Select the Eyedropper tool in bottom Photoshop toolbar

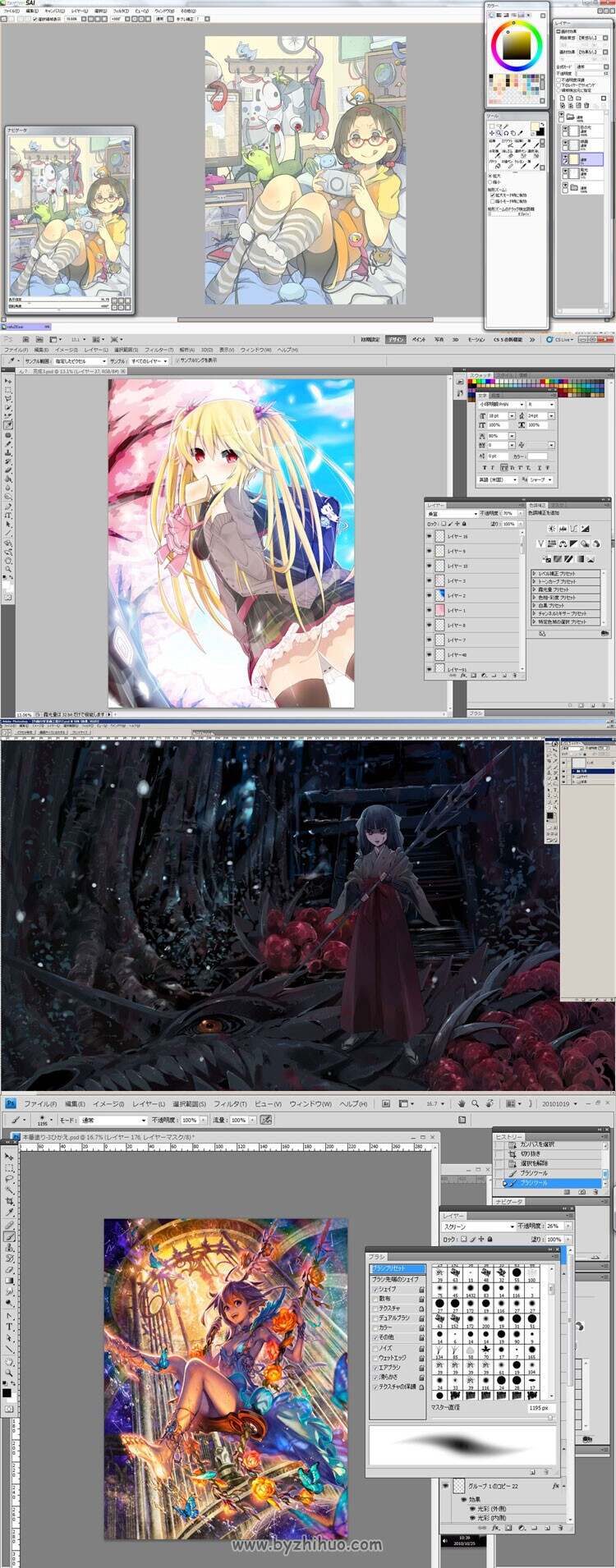point(9,1212)
